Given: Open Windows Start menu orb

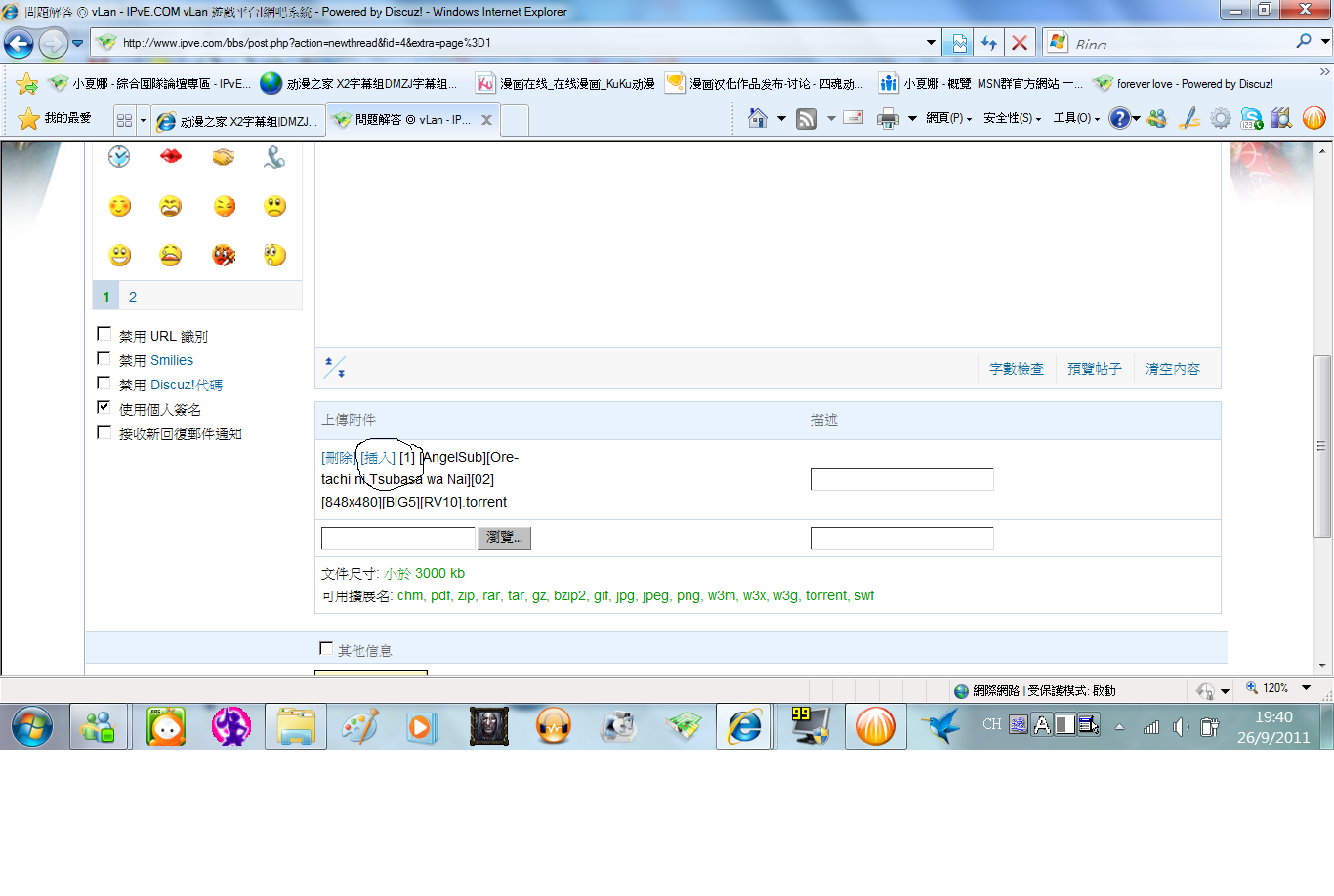Looking at the screenshot, I should (32, 727).
